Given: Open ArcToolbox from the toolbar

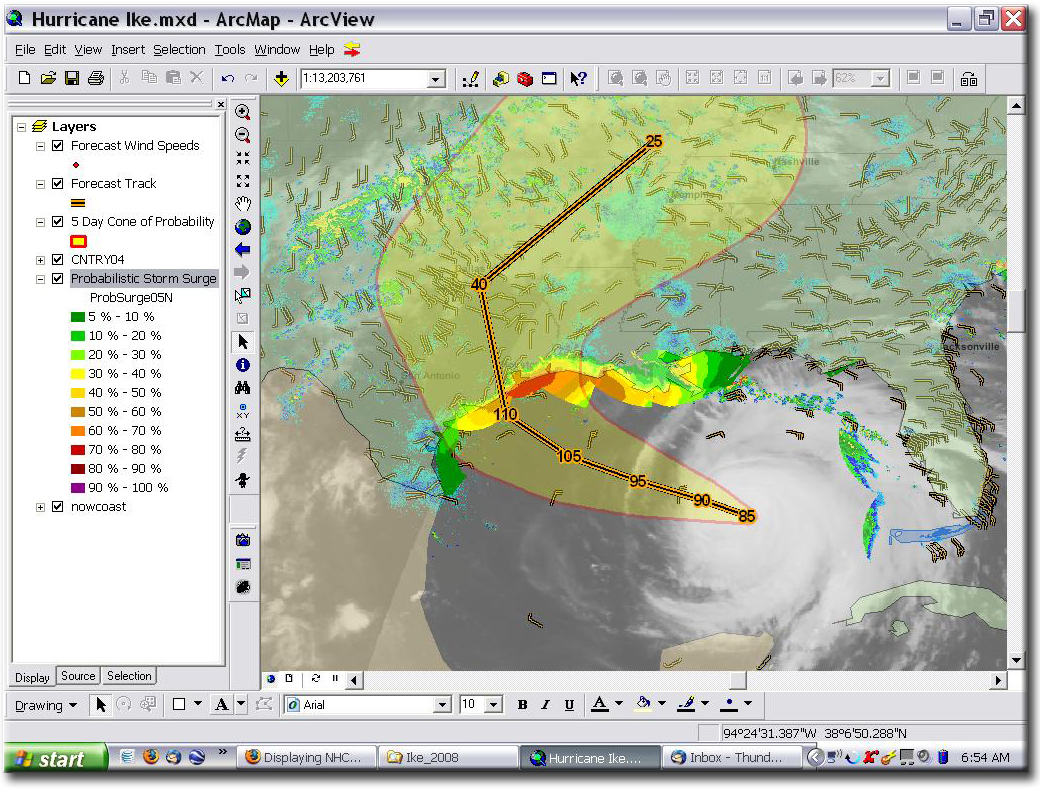Looking at the screenshot, I should 525,79.
